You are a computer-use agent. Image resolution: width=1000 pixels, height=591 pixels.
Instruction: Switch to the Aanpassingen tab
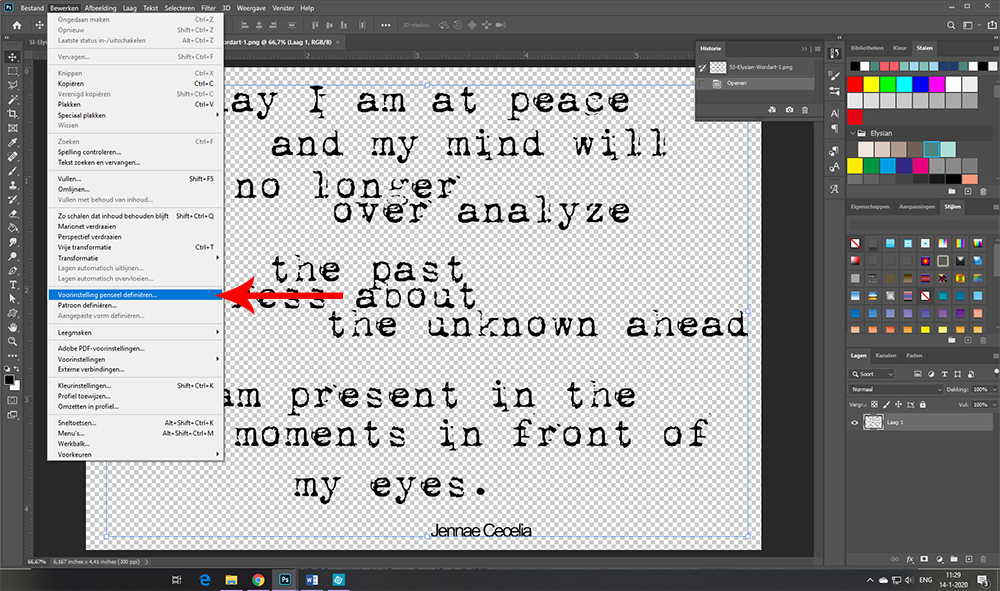click(916, 207)
